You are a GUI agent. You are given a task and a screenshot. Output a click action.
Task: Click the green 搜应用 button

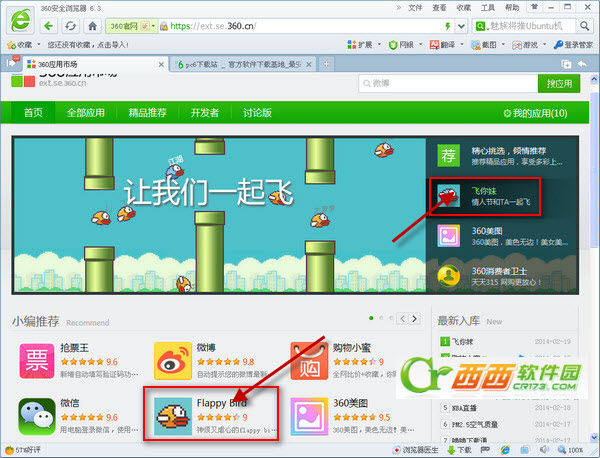tap(559, 83)
